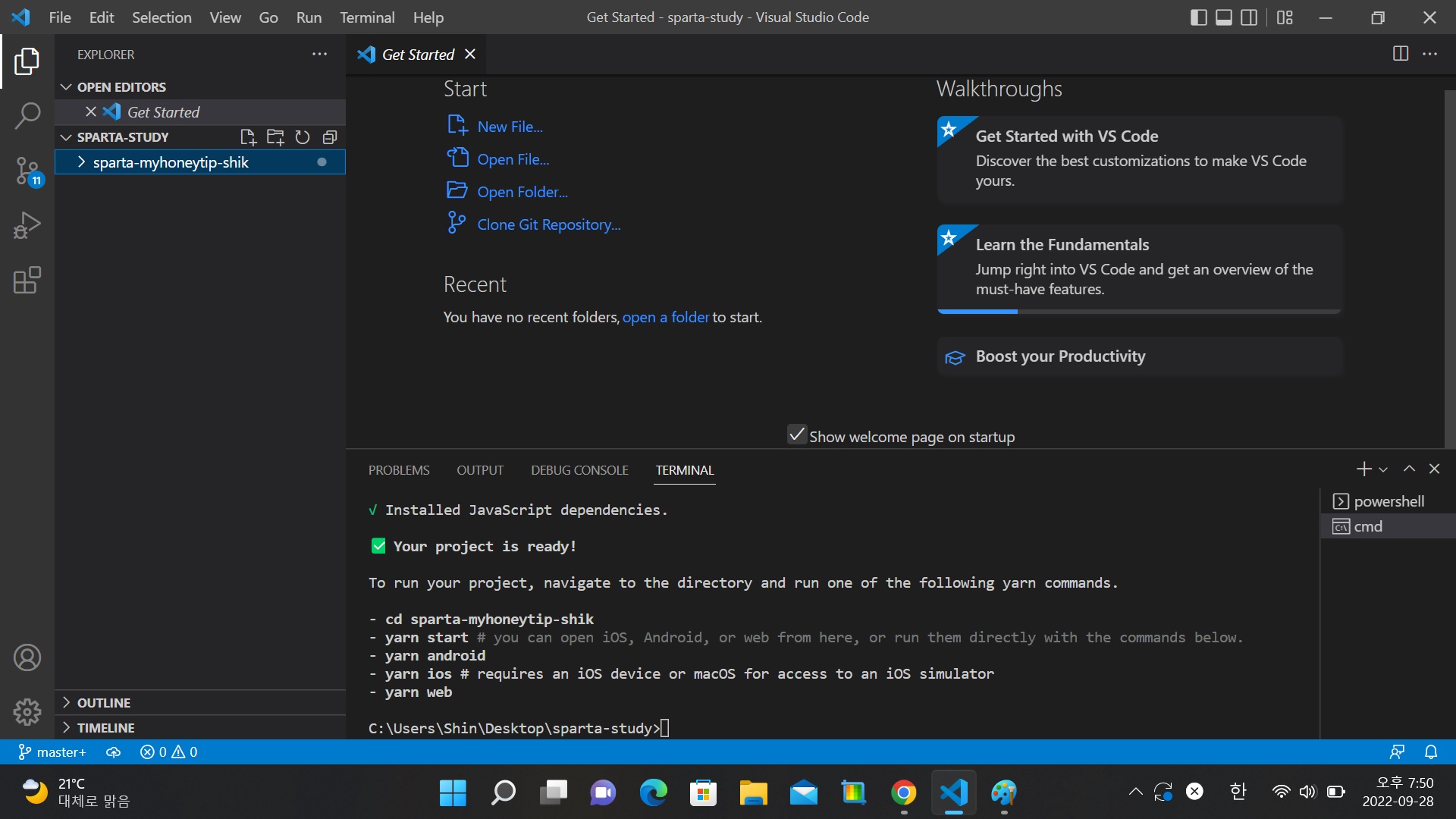Open Learn the Fundamentals walkthrough

click(x=1140, y=268)
